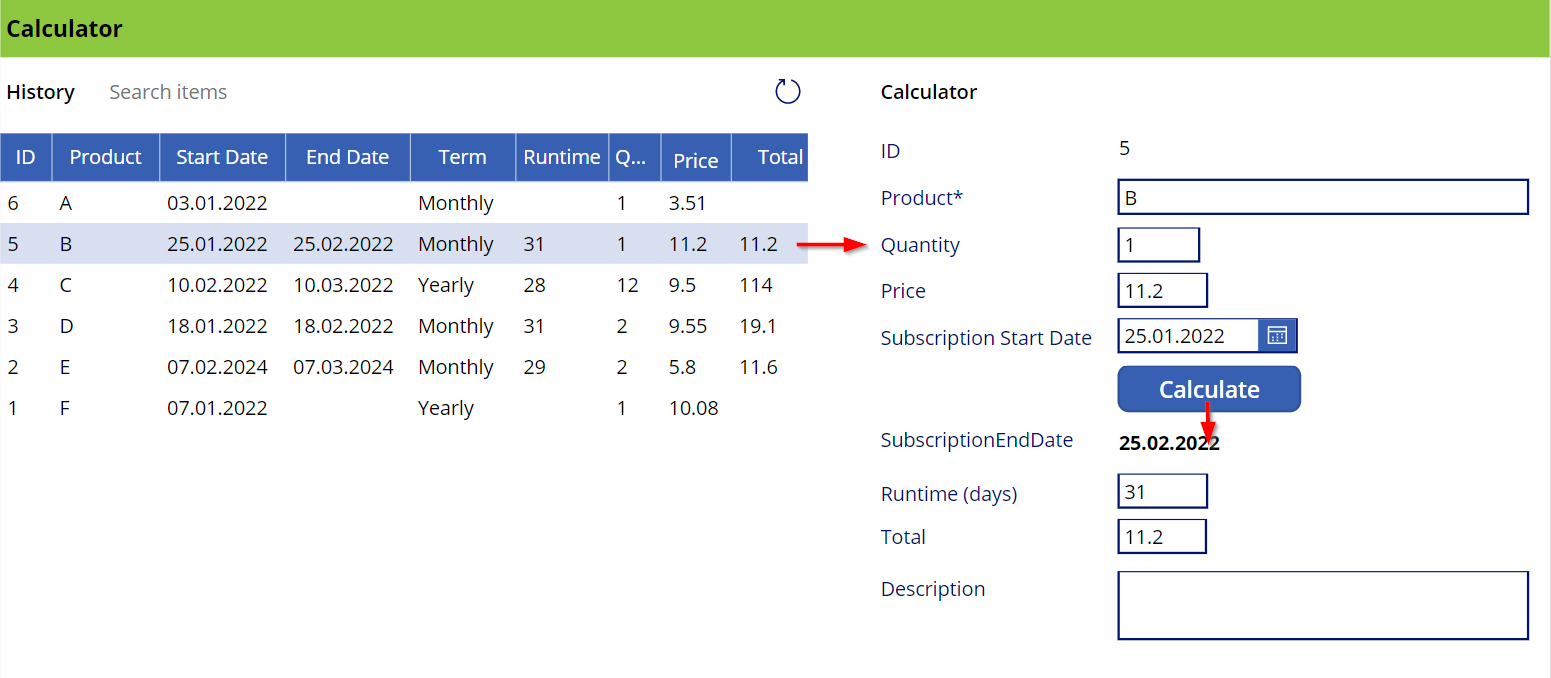Click the refresh history icon
1551x678 pixels.
coord(788,92)
